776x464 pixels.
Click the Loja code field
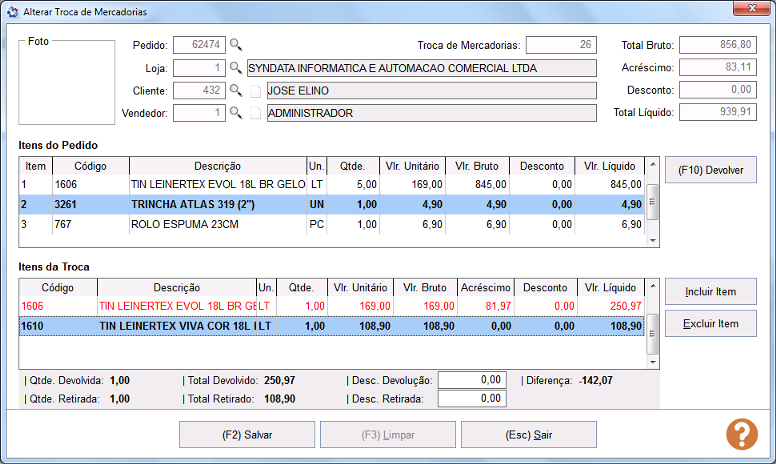pos(199,68)
